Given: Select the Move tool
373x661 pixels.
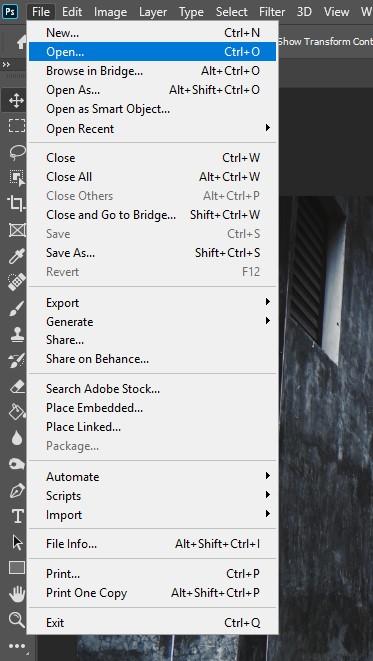Looking at the screenshot, I should (16, 101).
